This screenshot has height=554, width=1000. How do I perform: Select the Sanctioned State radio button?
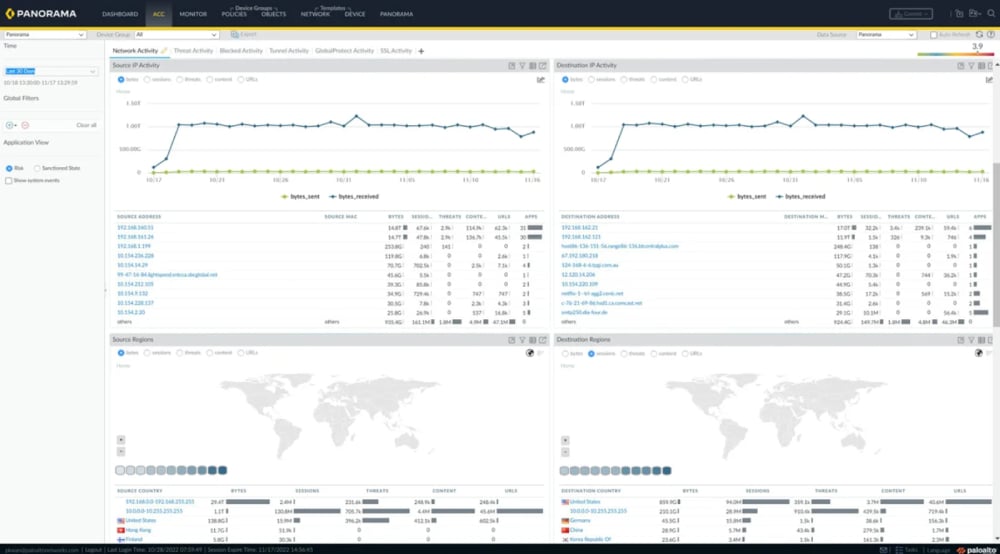click(36, 169)
